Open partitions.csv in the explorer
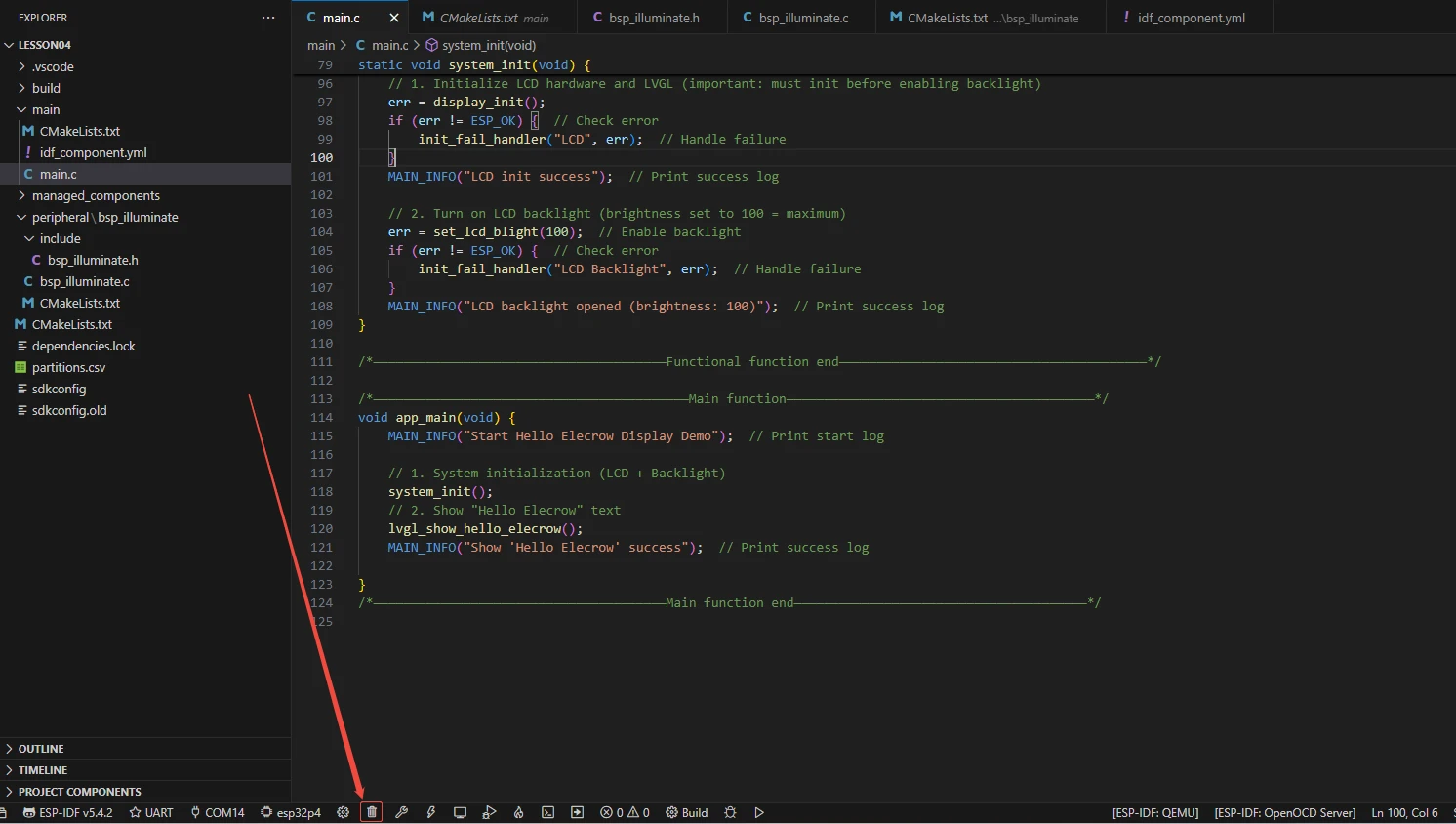Screen dimensions: 1456x824 [x=68, y=367]
